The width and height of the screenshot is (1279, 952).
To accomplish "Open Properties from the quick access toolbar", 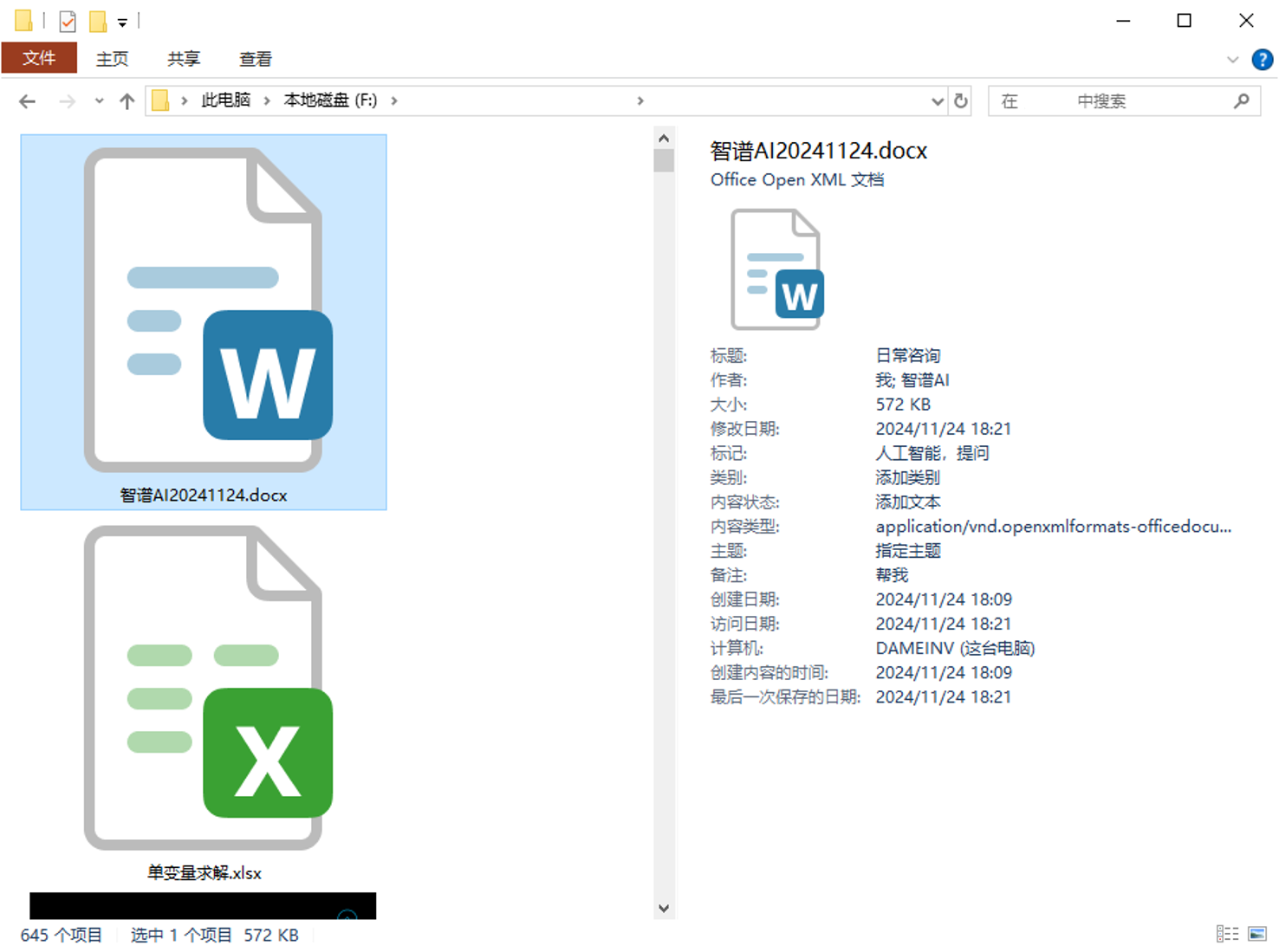I will click(x=68, y=21).
